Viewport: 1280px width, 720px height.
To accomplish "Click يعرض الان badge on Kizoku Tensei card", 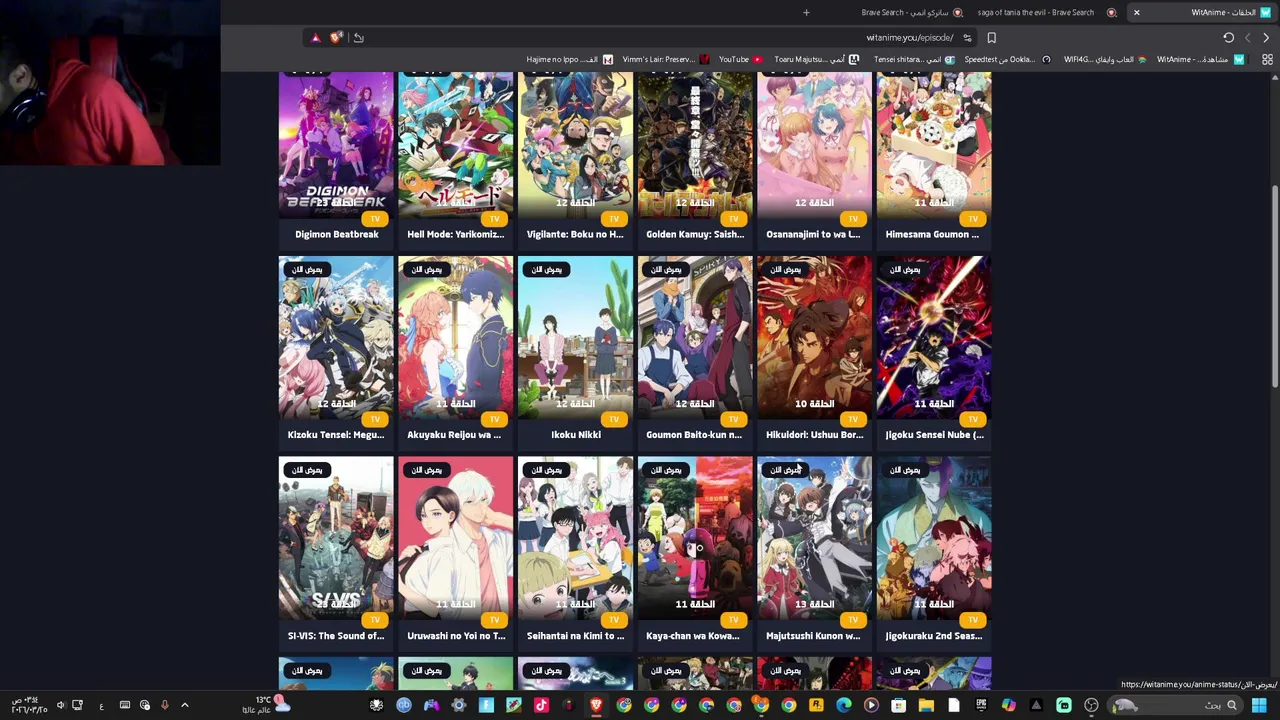I will pos(307,269).
